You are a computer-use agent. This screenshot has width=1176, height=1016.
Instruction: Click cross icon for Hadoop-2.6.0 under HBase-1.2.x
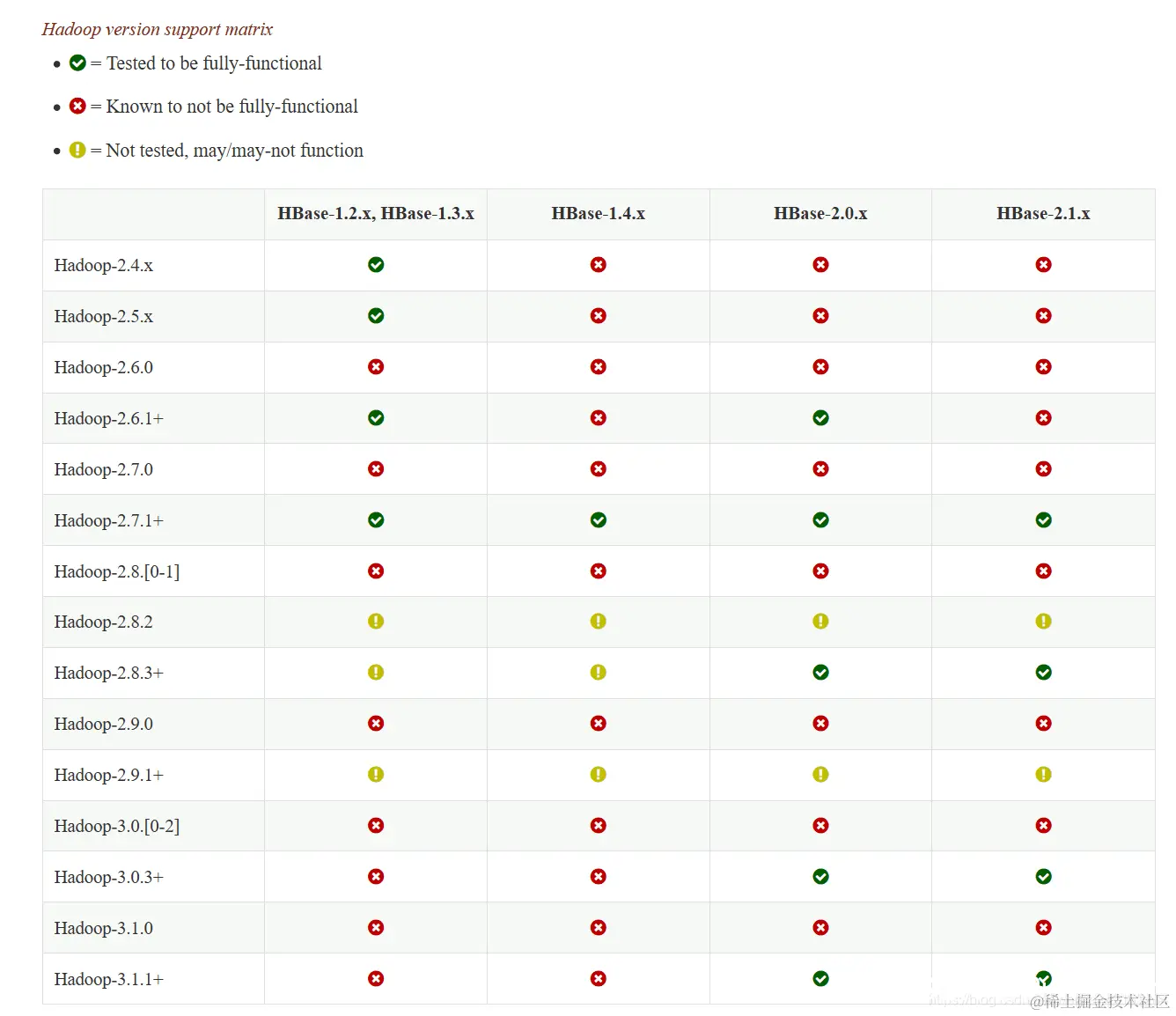point(376,367)
